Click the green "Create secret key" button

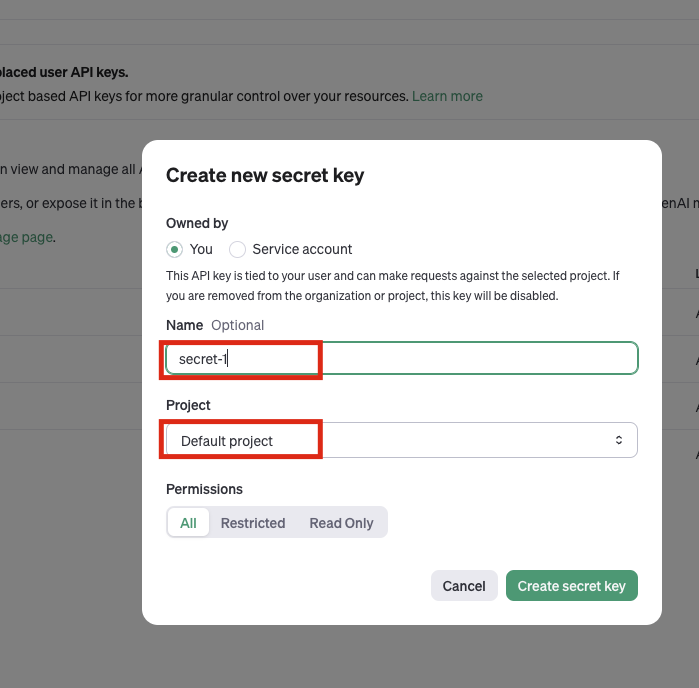click(x=571, y=586)
